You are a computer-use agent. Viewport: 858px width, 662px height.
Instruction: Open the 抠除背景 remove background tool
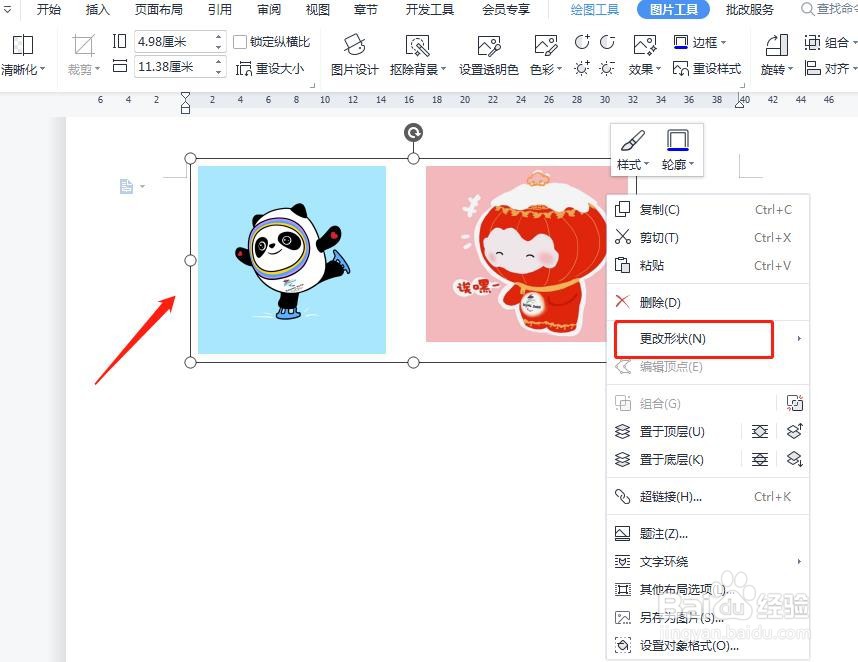(418, 46)
